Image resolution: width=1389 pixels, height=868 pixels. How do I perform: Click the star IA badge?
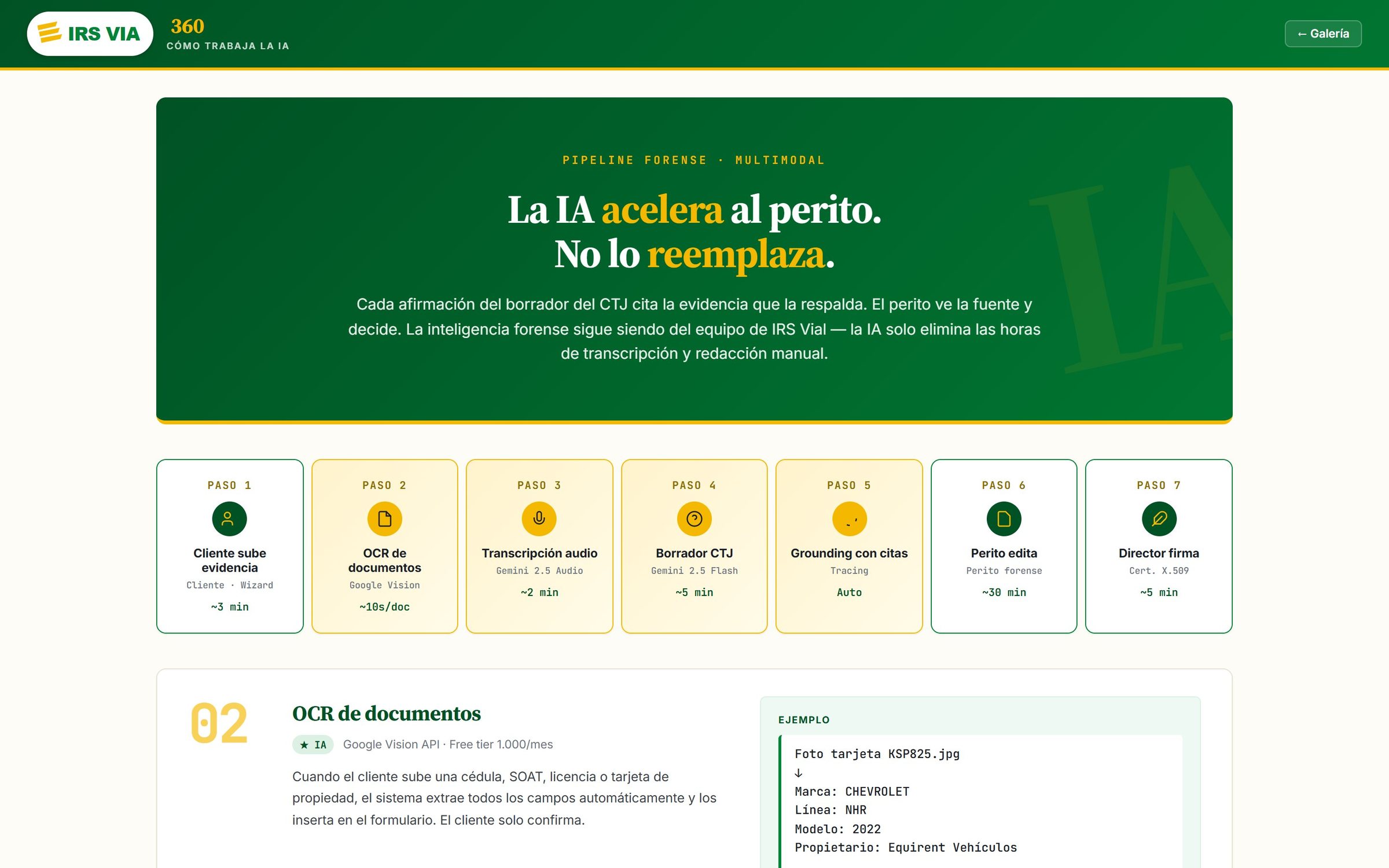(x=313, y=745)
